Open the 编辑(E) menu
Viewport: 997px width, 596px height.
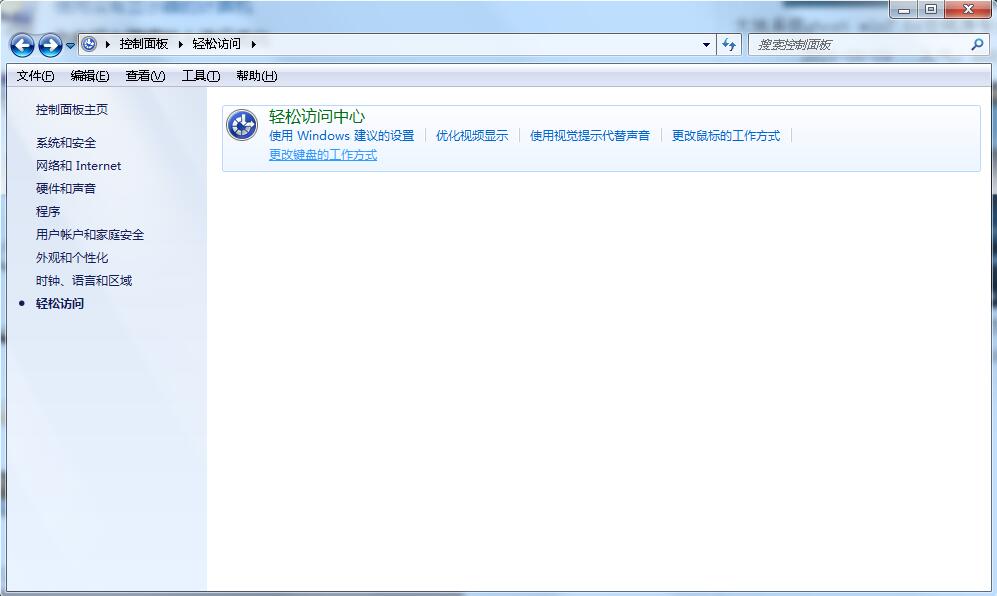coord(90,76)
